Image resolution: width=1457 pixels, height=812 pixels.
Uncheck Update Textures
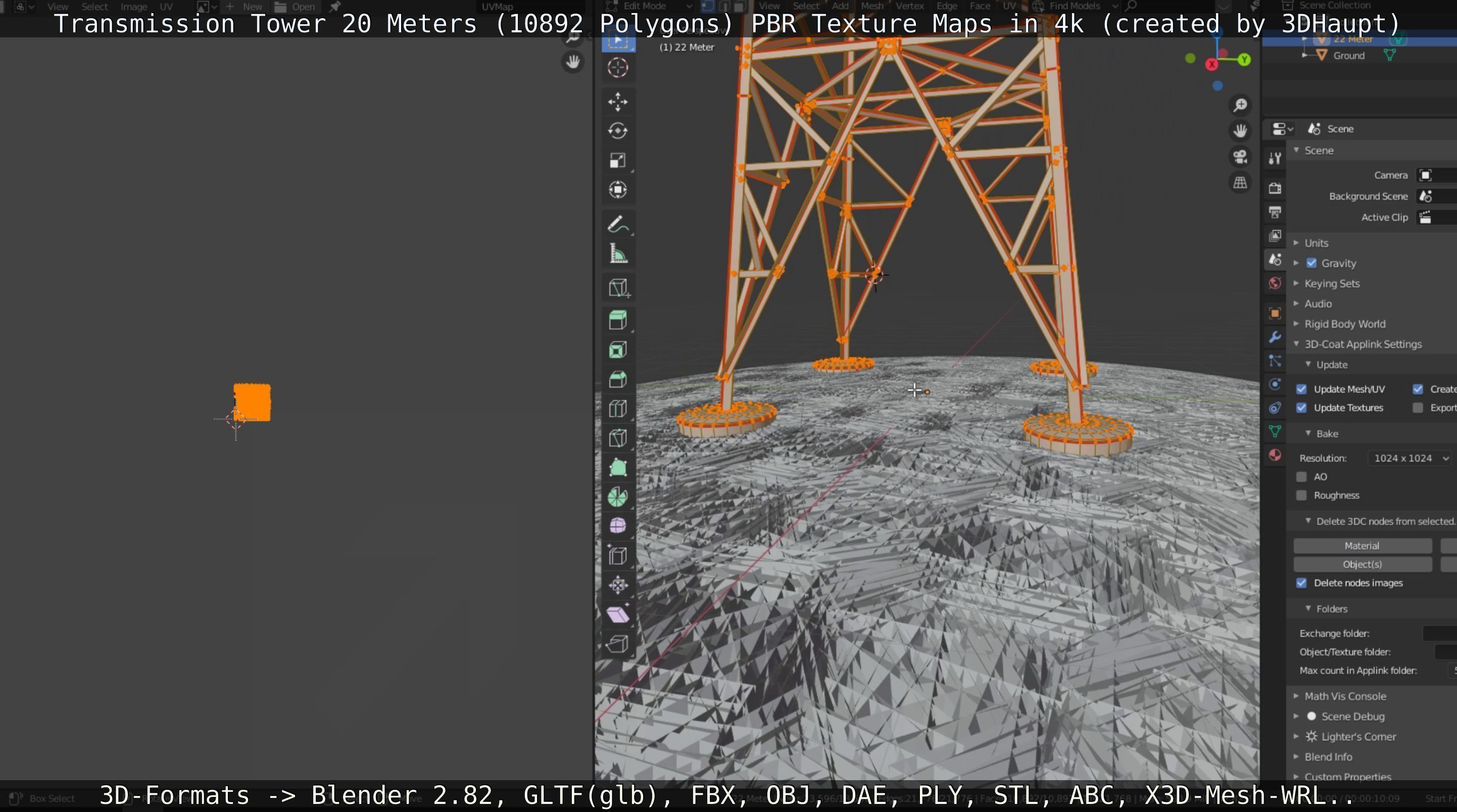point(1301,408)
